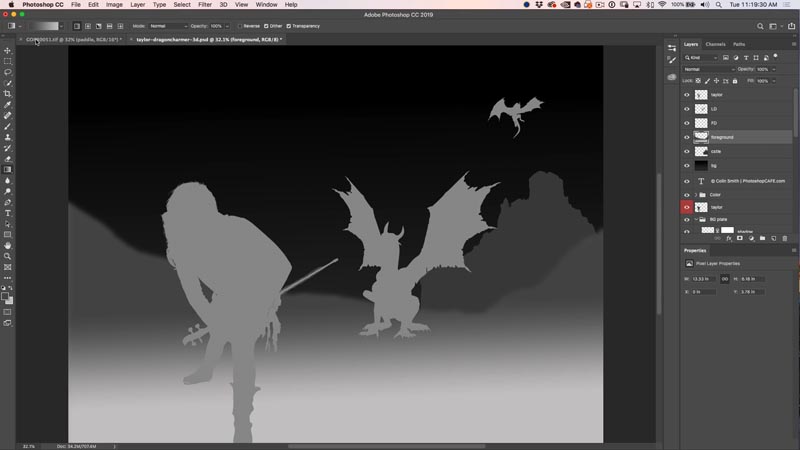Click the Reflected Gradient style button
Image resolution: width=800 pixels, height=450 pixels.
109,26
